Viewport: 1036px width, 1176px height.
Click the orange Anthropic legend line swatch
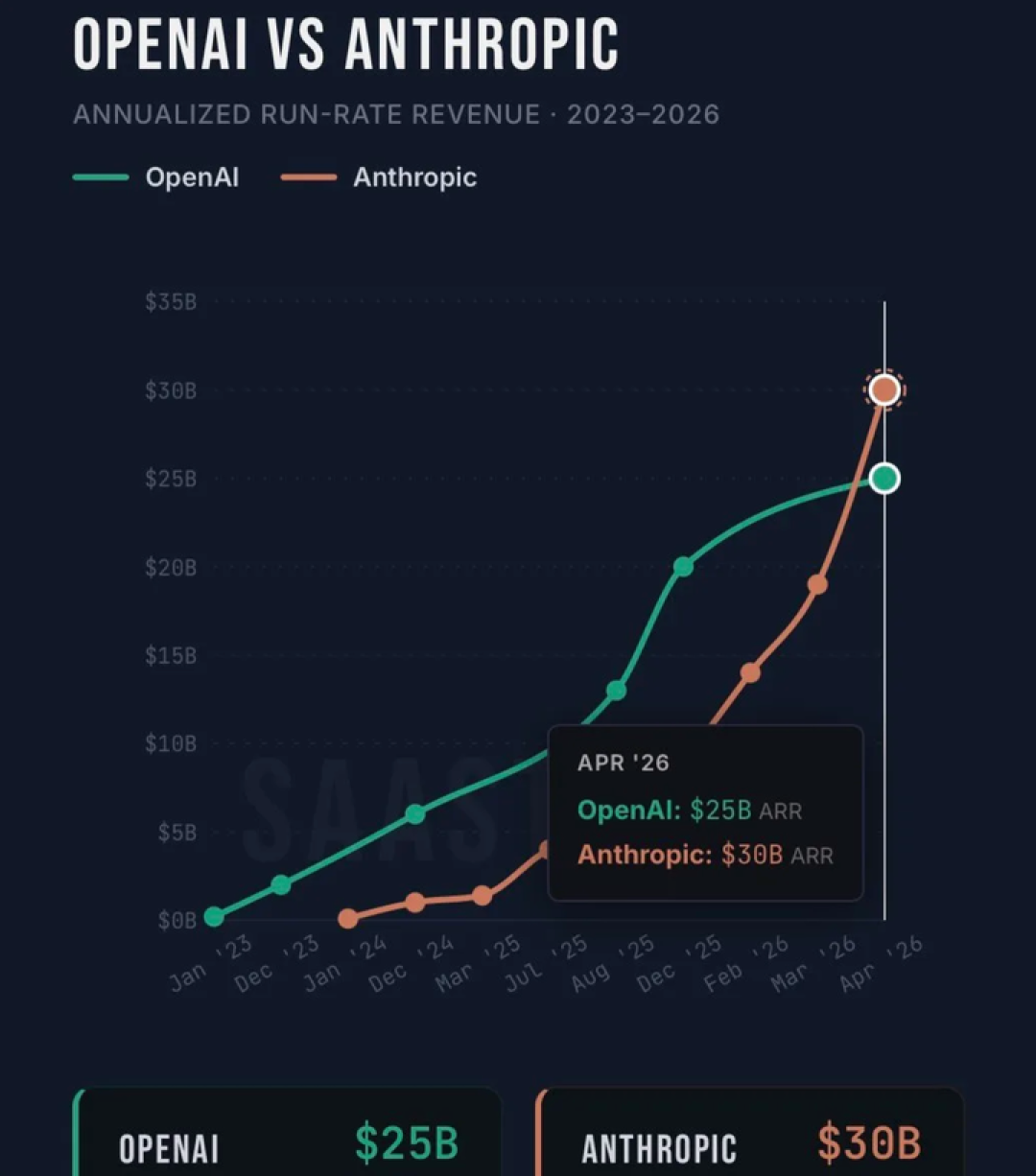(x=309, y=177)
